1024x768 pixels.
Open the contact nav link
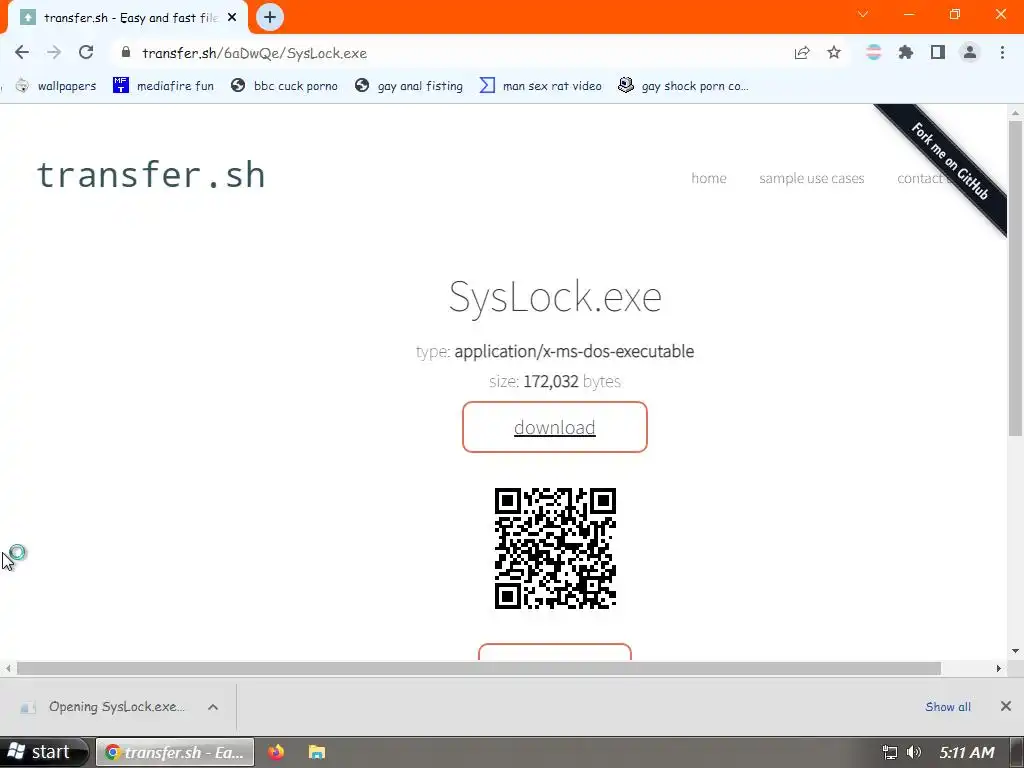920,178
